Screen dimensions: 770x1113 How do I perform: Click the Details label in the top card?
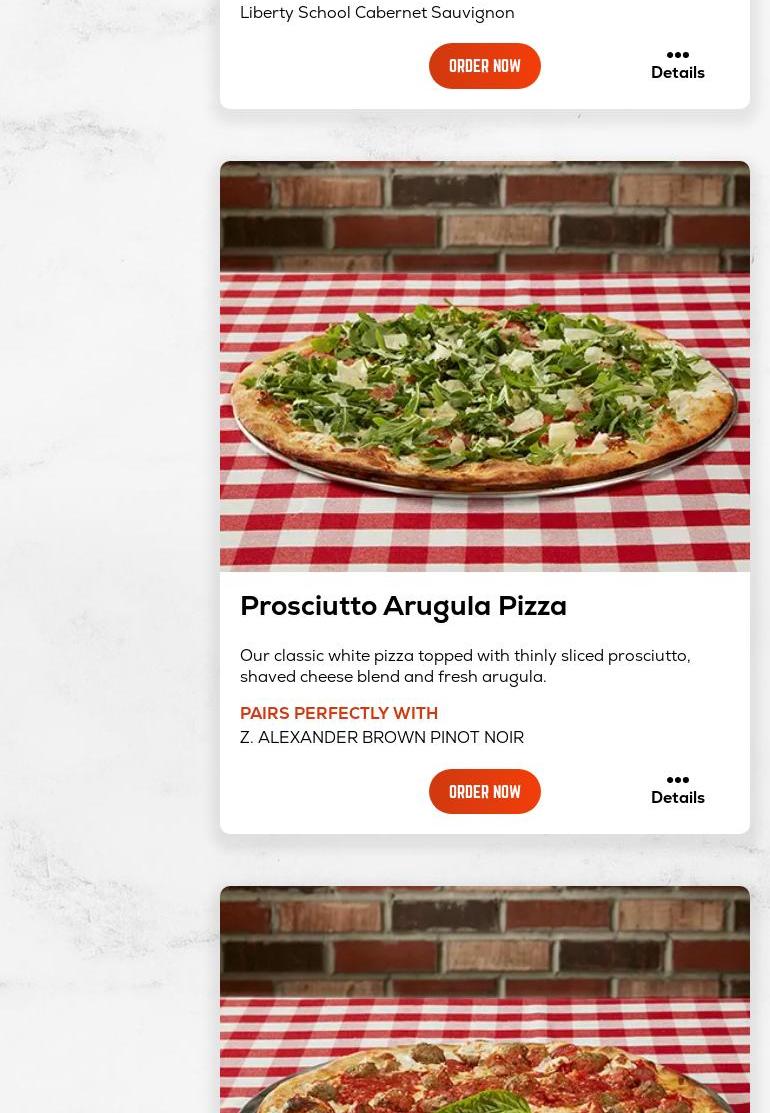(678, 72)
